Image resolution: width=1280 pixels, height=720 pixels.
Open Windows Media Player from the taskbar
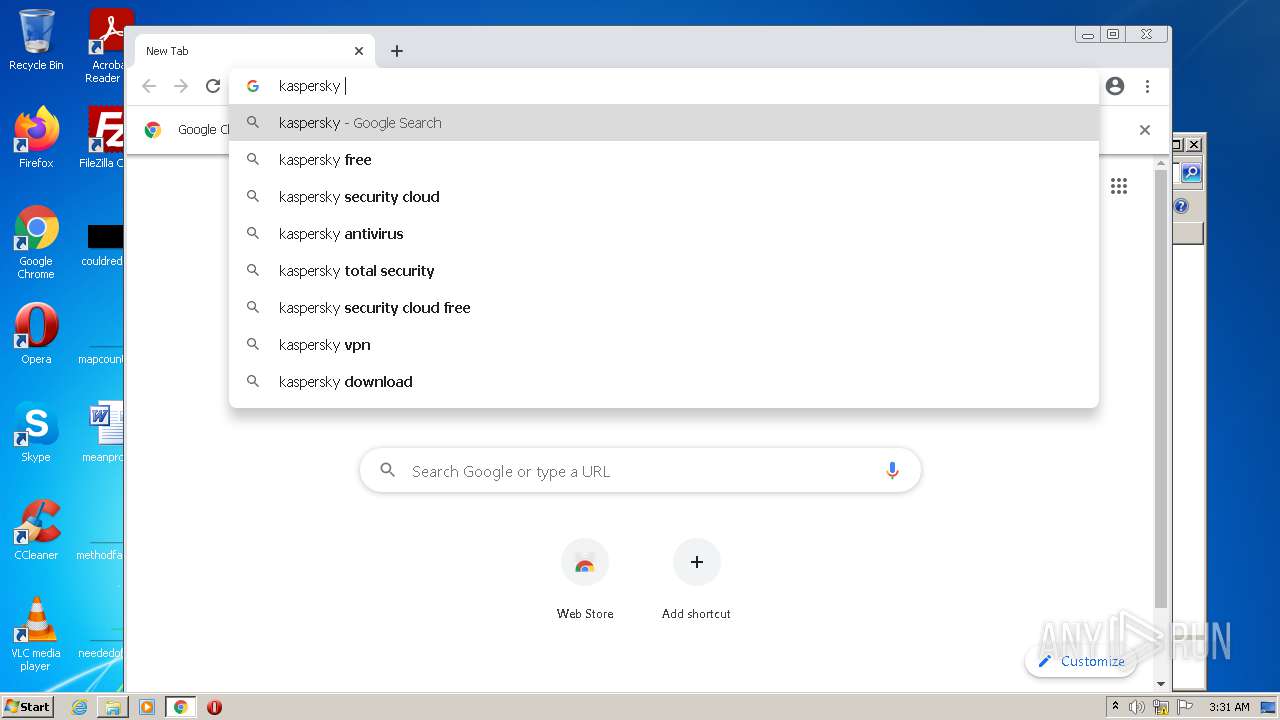tap(147, 707)
